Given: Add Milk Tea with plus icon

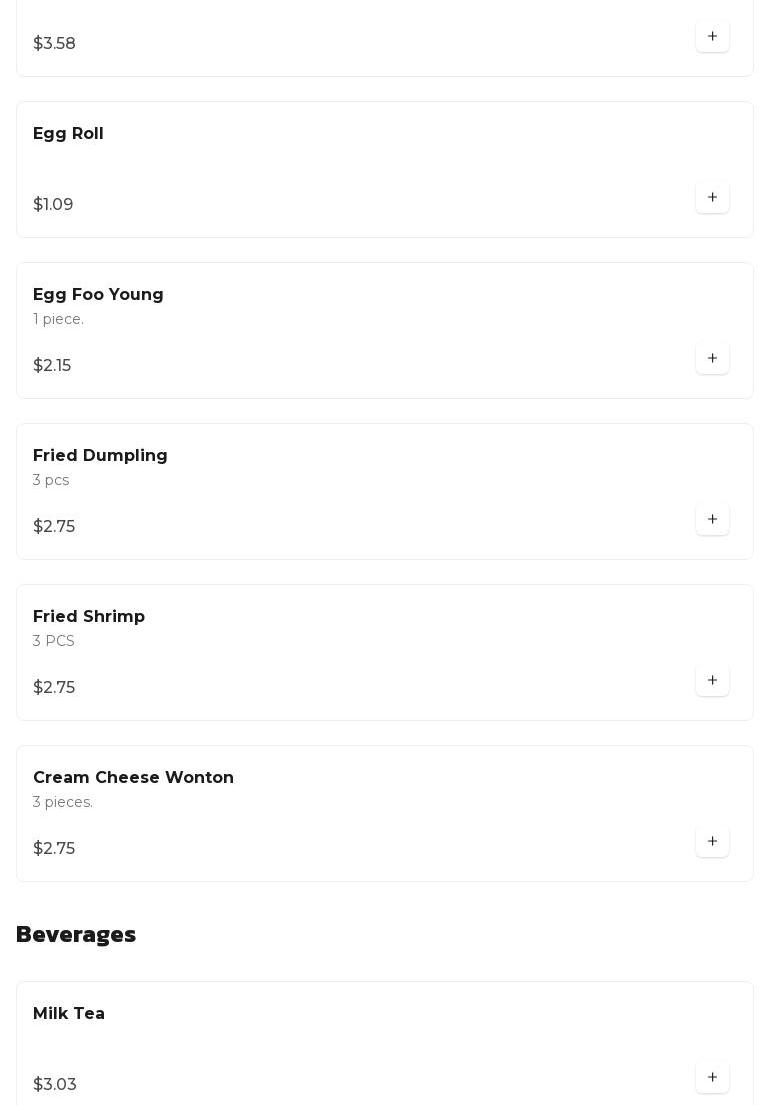Looking at the screenshot, I should coord(712,1077).
